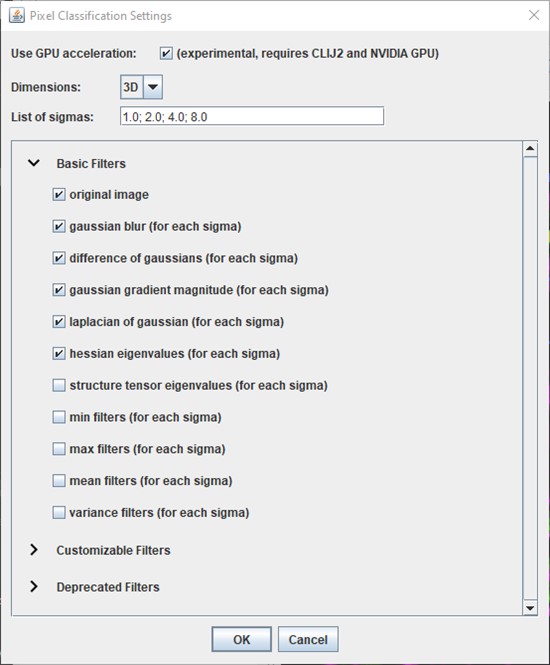
Task: Confirm settings with the OK button
Action: click(242, 639)
